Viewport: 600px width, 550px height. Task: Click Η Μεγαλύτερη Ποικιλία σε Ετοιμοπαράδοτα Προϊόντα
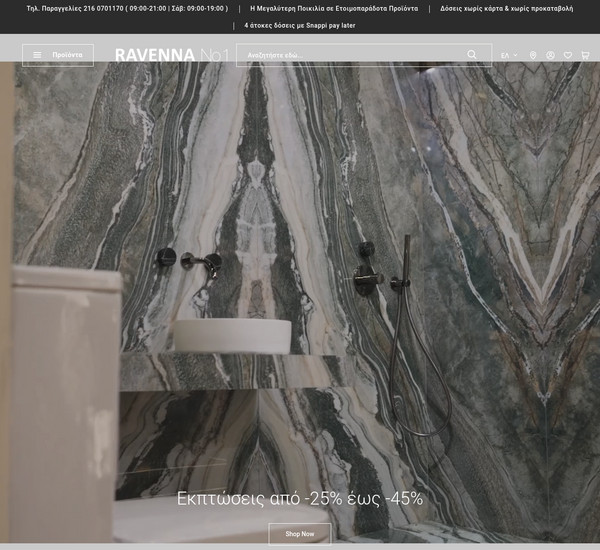coord(334,8)
